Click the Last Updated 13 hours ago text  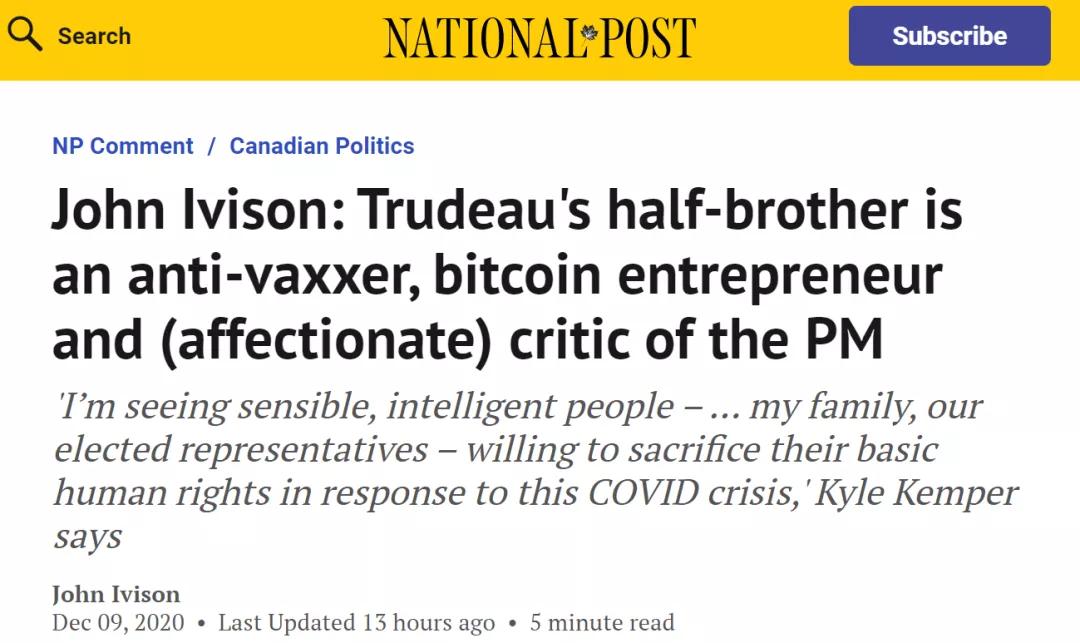(x=357, y=622)
